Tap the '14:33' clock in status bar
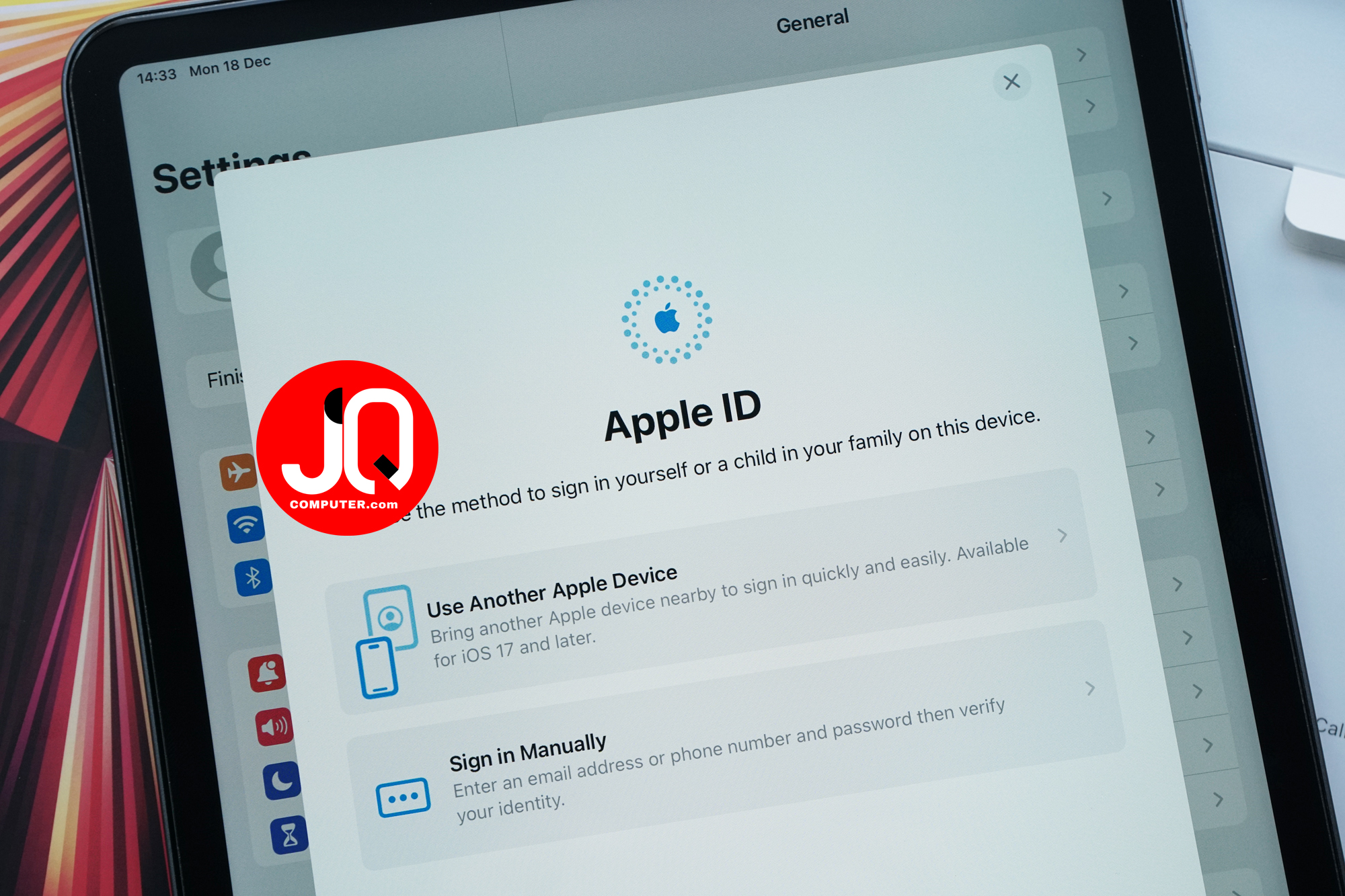The height and width of the screenshot is (896, 1345). point(157,75)
